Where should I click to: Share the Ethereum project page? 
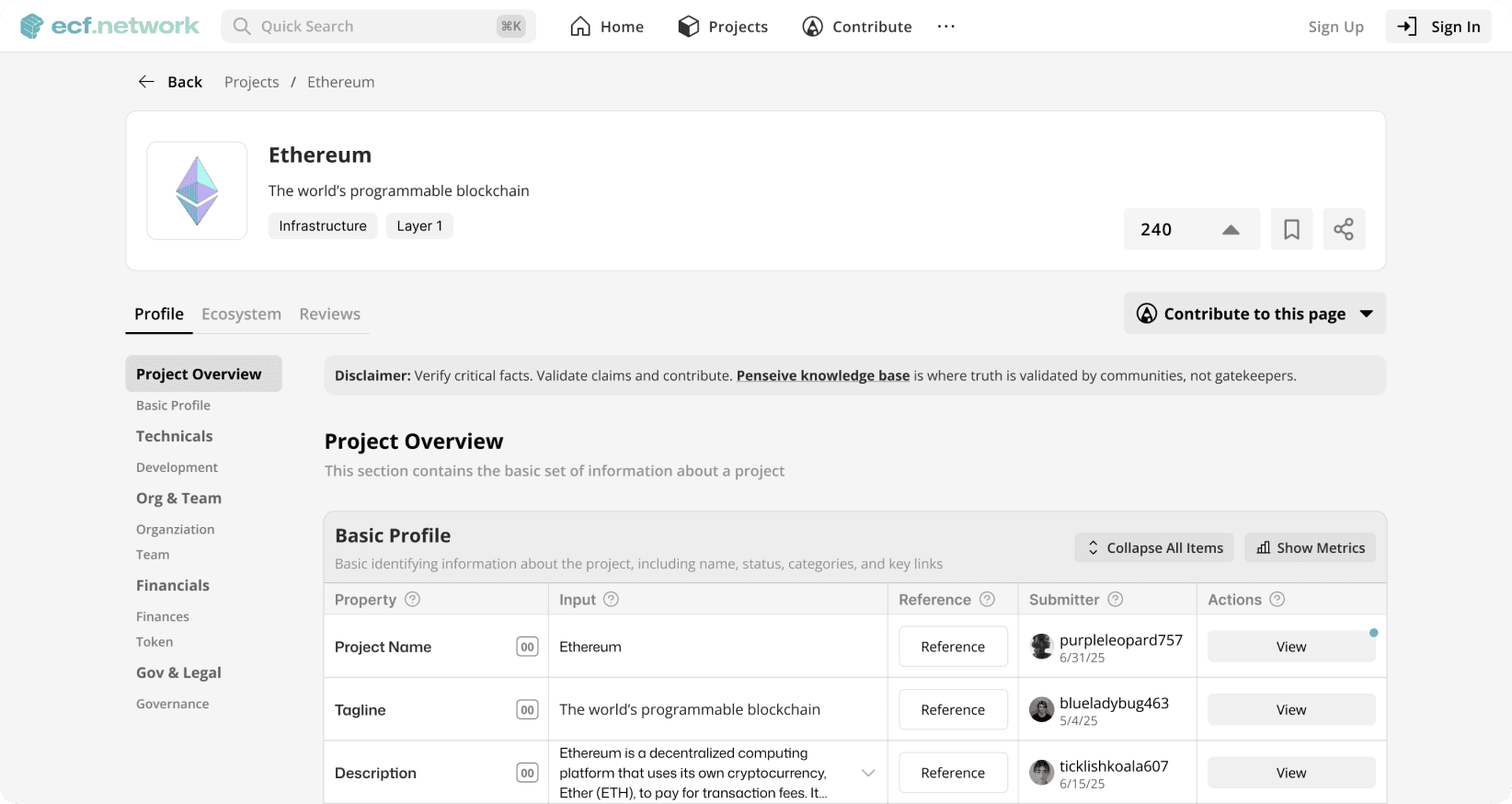1344,230
